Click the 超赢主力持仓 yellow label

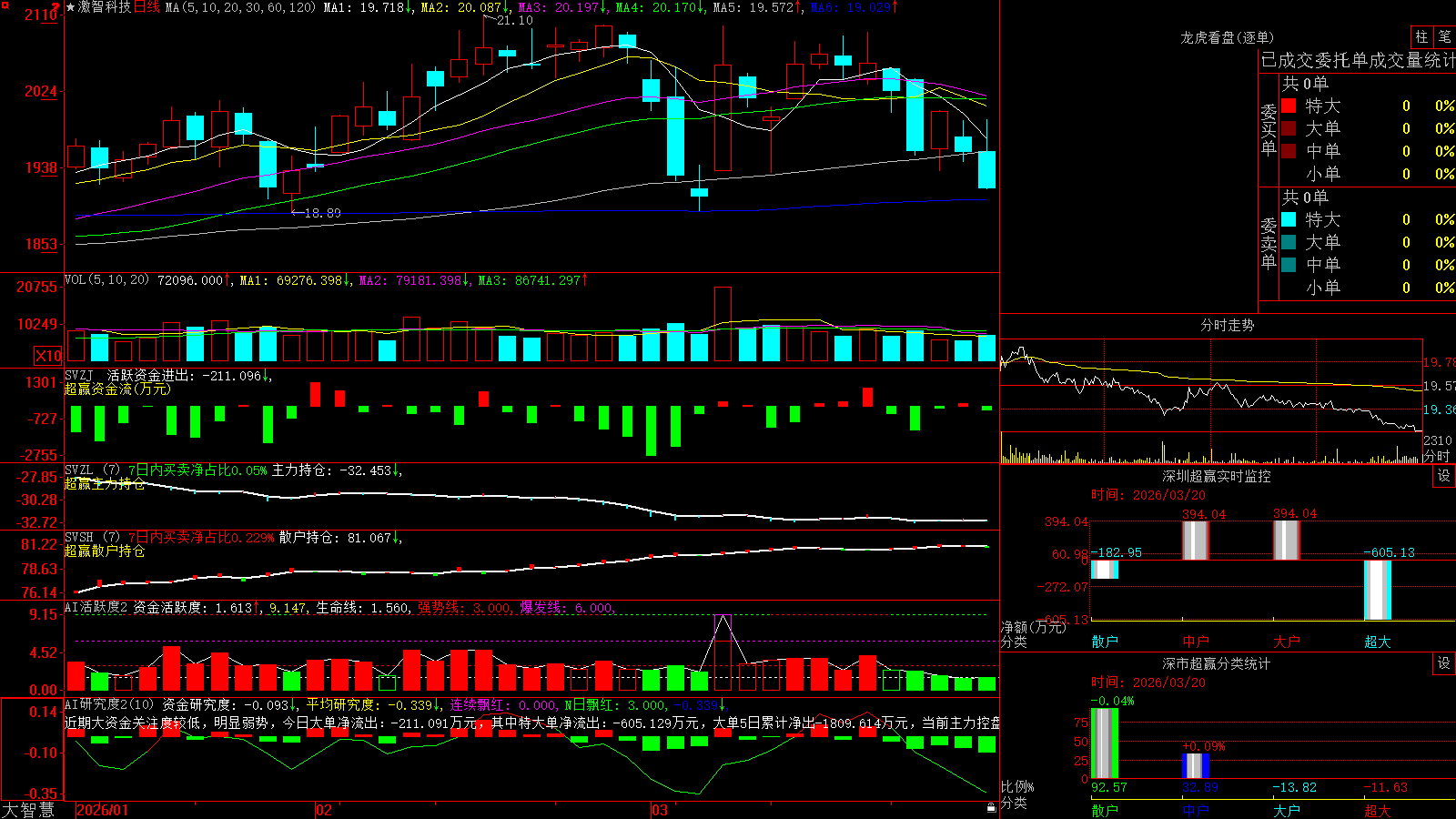pyautogui.click(x=105, y=484)
